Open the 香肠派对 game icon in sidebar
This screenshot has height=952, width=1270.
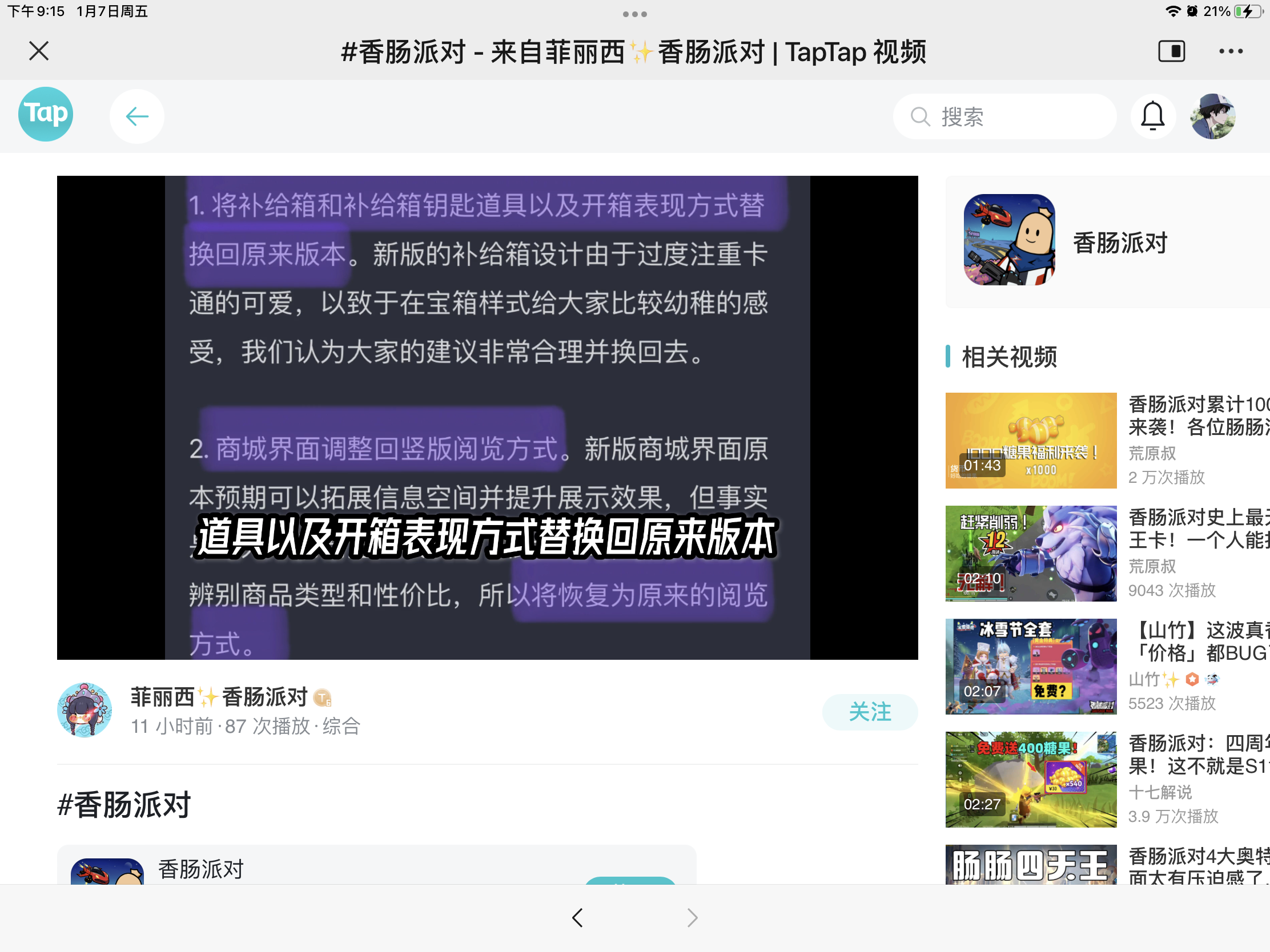pos(1010,239)
